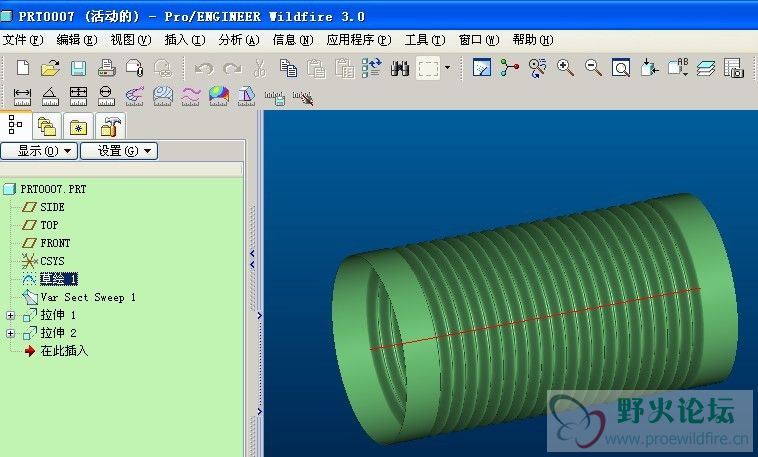This screenshot has width=758, height=457.
Task: Open the 视图(V) menu
Action: 131,40
